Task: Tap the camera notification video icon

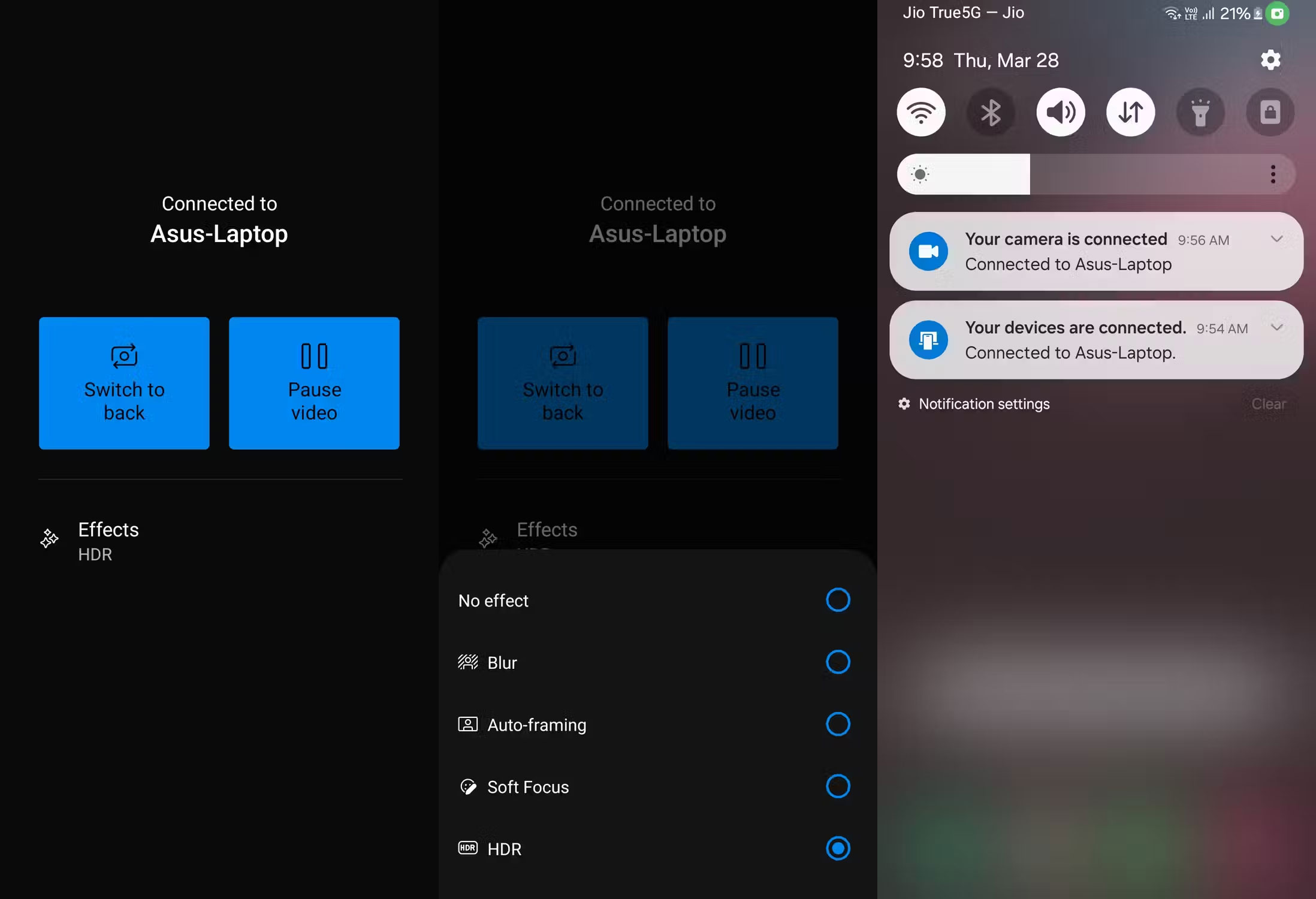Action: coord(928,251)
